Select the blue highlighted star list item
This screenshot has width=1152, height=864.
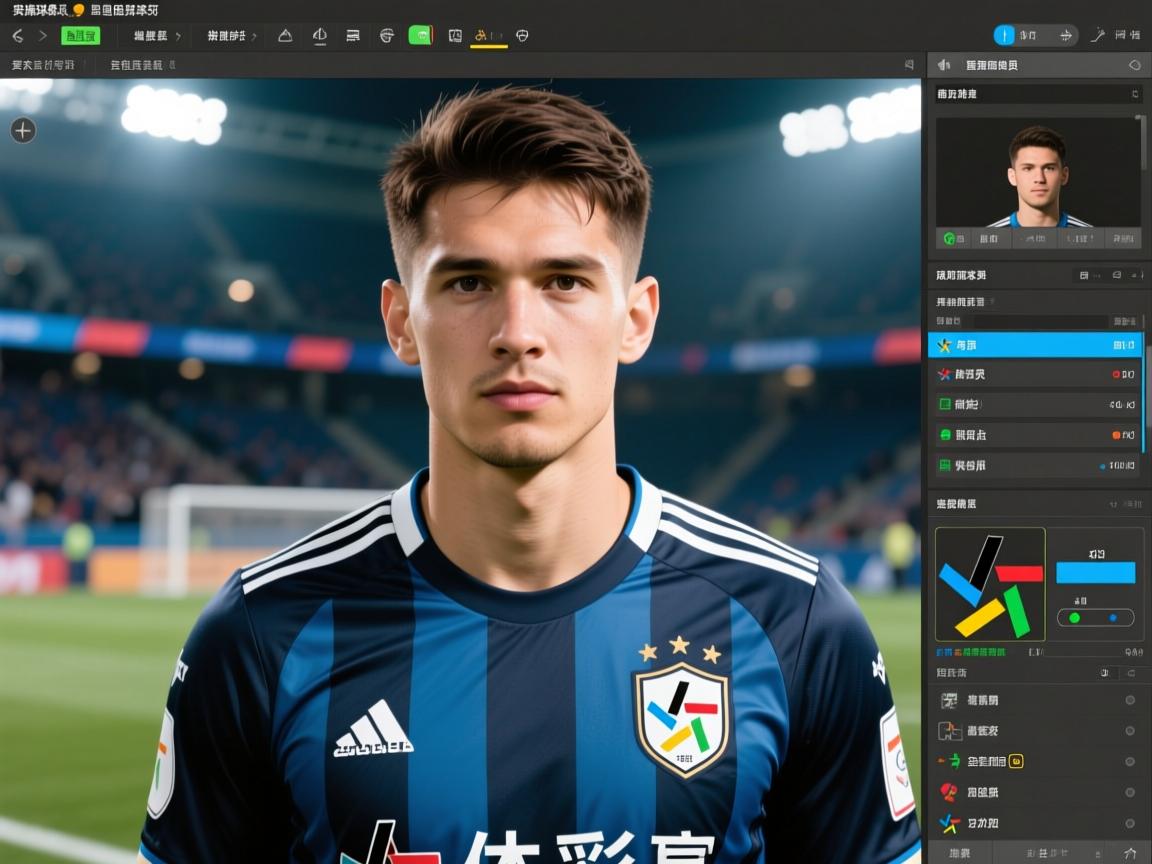pyautogui.click(x=1035, y=345)
